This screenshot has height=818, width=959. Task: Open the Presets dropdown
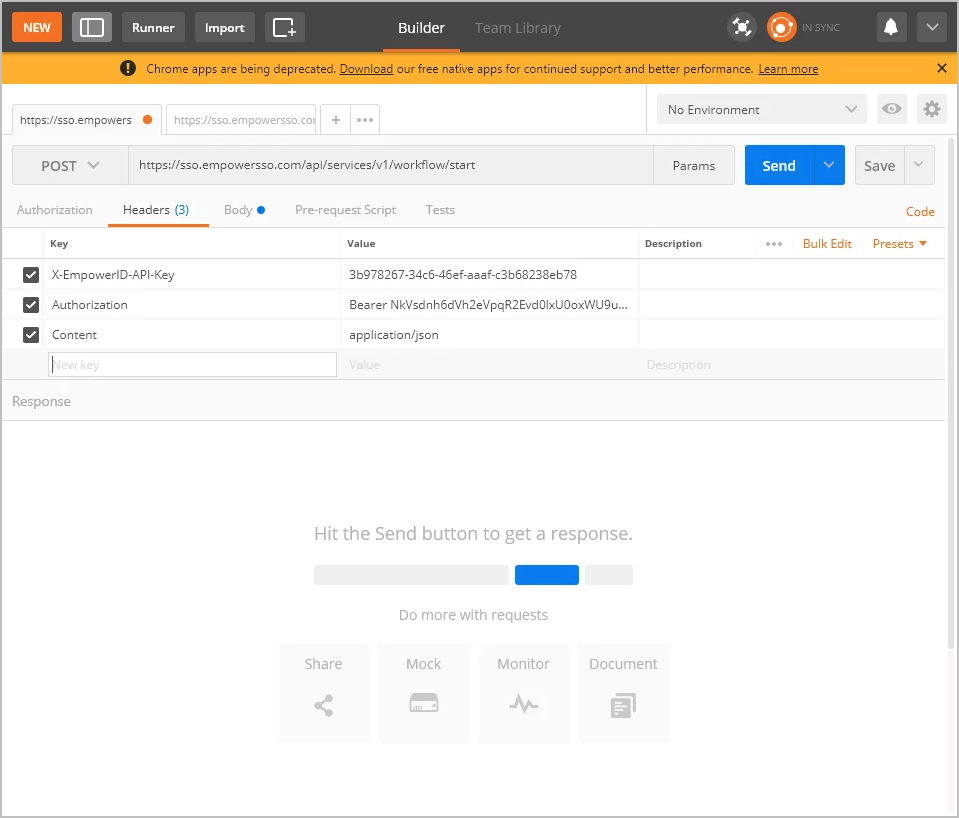tap(899, 244)
